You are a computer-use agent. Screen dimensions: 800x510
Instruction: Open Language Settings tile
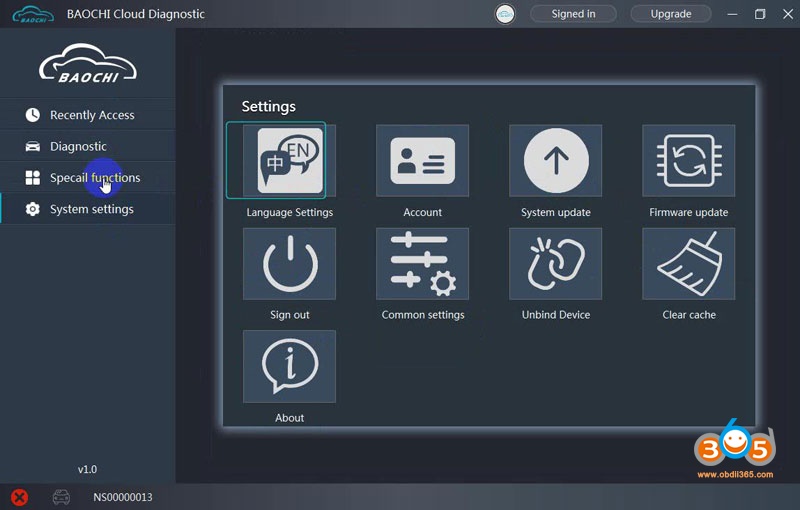pos(289,161)
